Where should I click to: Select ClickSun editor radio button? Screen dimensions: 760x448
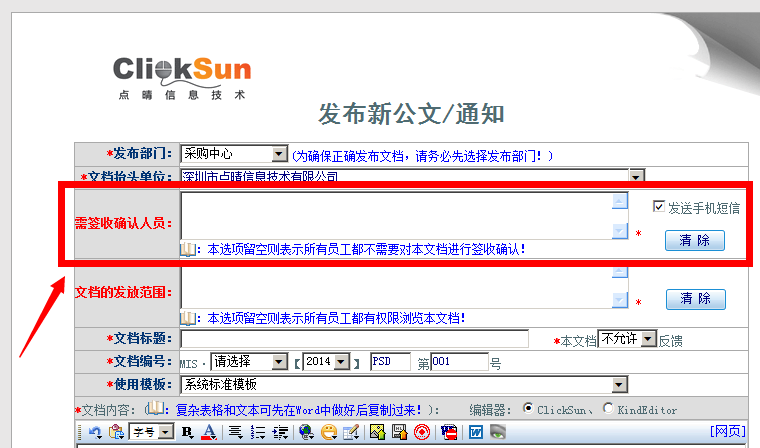pos(528,409)
